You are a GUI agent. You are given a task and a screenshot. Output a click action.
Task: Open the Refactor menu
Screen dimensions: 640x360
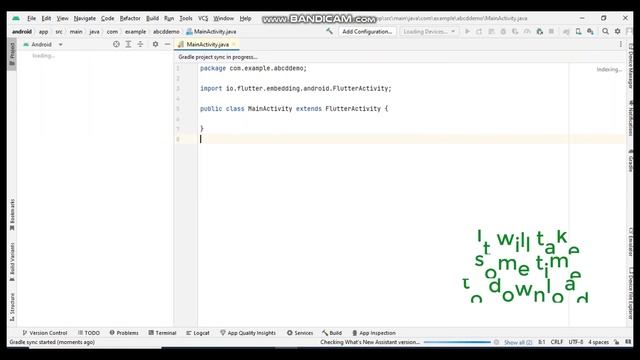(x=130, y=18)
